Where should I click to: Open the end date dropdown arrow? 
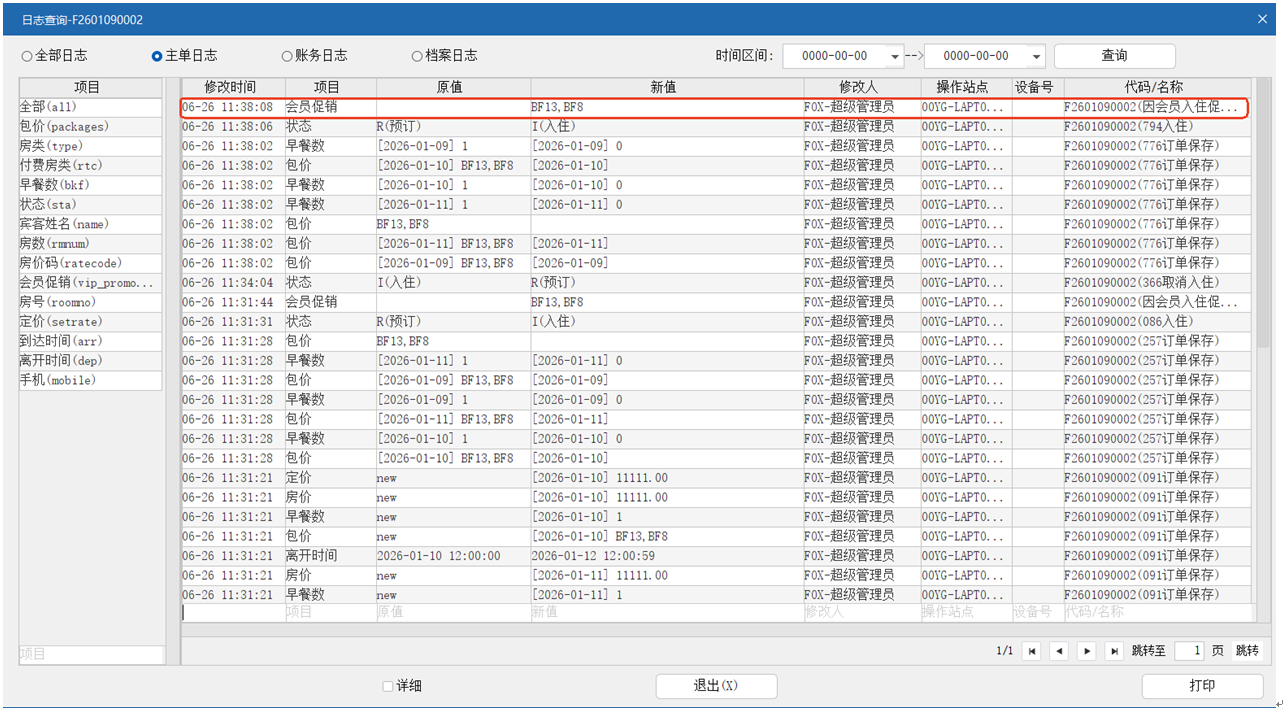tap(1036, 57)
